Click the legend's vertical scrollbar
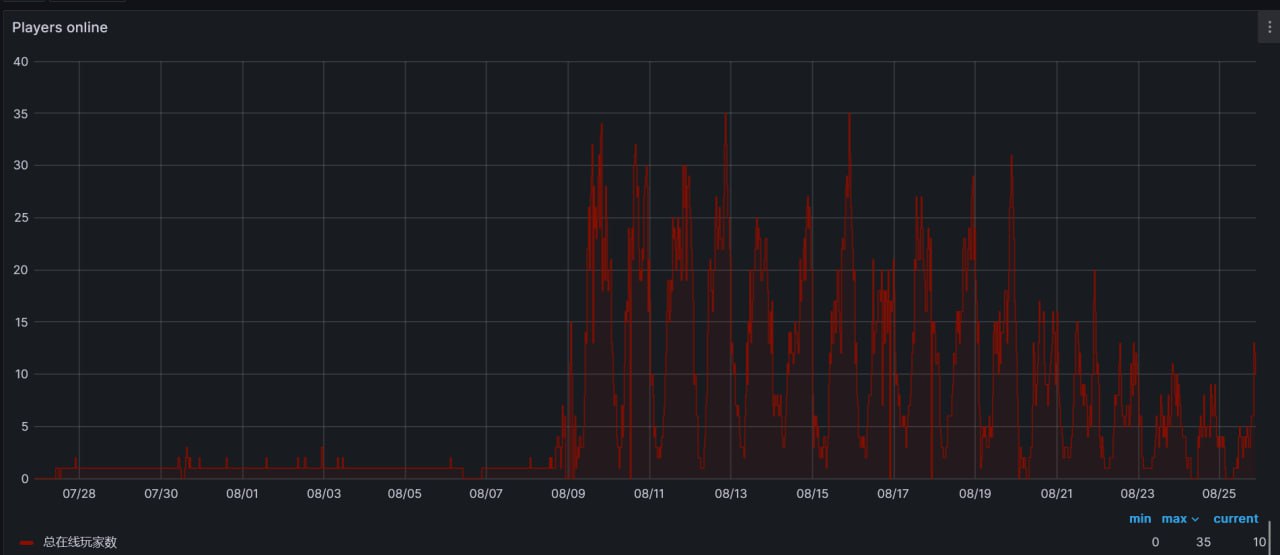Image resolution: width=1280 pixels, height=555 pixels. (x=1270, y=535)
